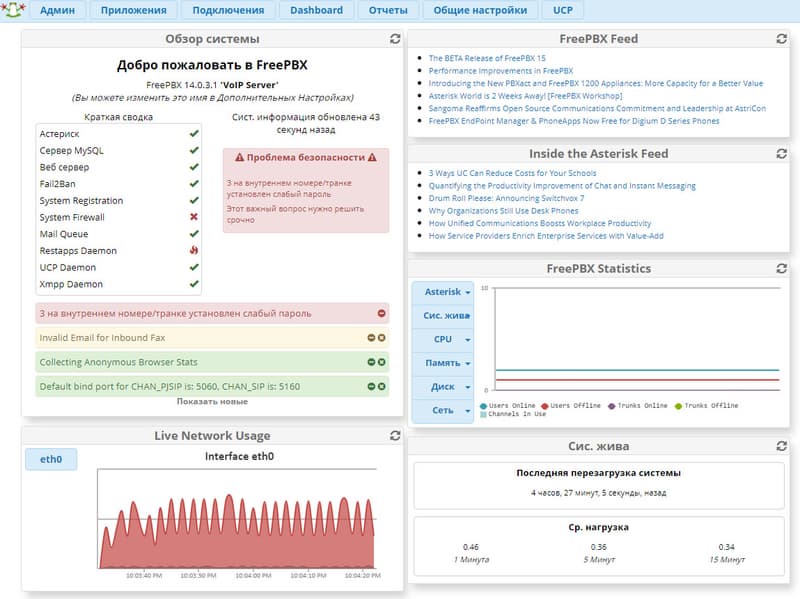Refresh the Сис. жива panel
Screen dimensions: 800x599
pyautogui.click(x=781, y=446)
